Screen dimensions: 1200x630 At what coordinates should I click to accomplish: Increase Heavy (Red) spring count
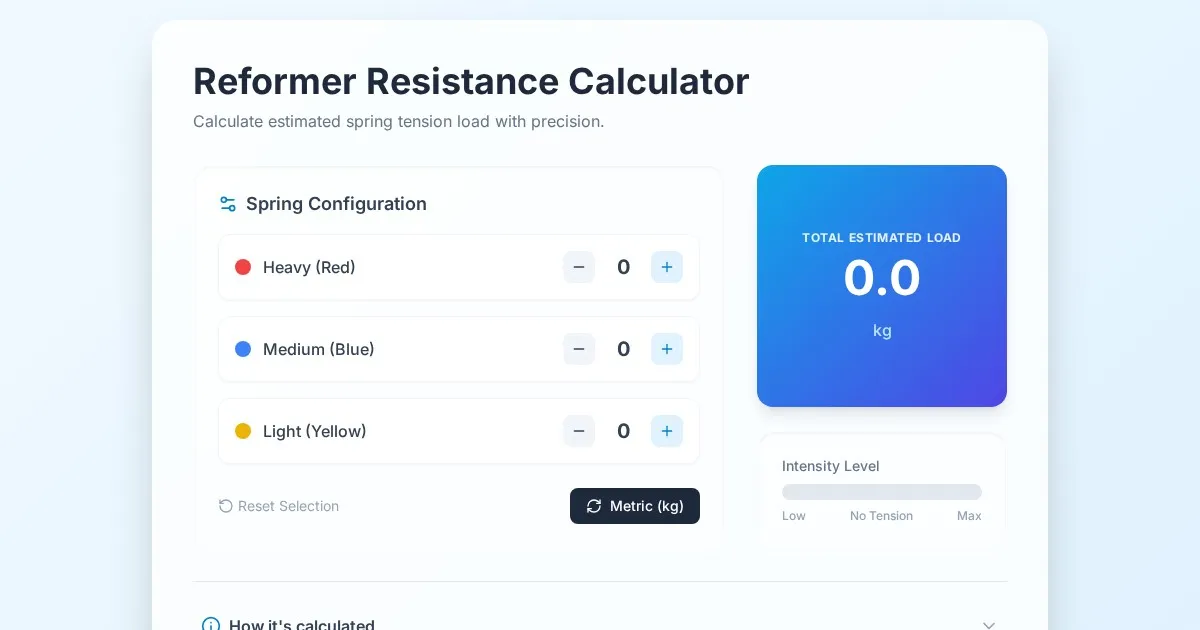(667, 267)
